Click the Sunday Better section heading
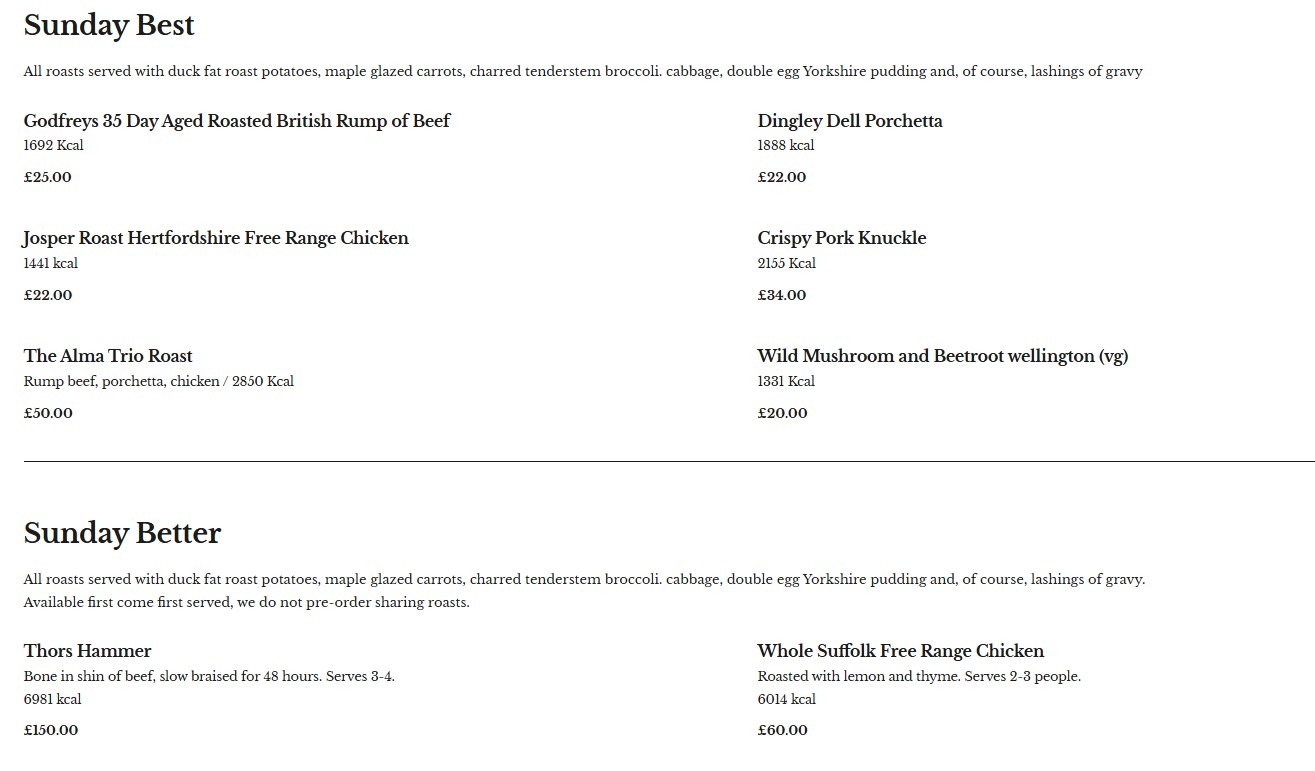Viewport: 1315px width, 771px height. [122, 533]
